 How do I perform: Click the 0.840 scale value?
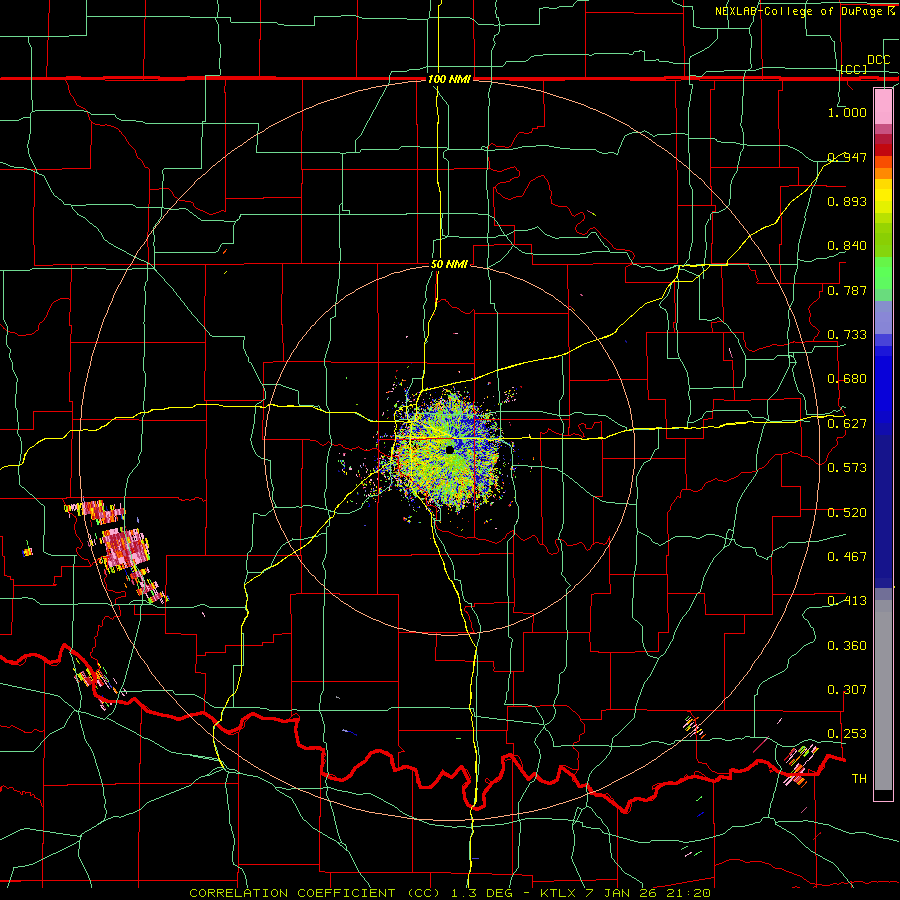point(847,246)
